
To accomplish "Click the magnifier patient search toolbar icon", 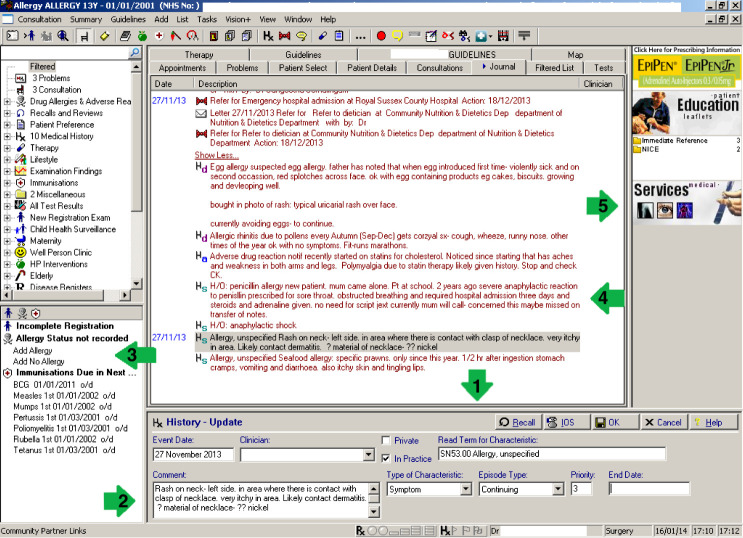I will tap(63, 36).
